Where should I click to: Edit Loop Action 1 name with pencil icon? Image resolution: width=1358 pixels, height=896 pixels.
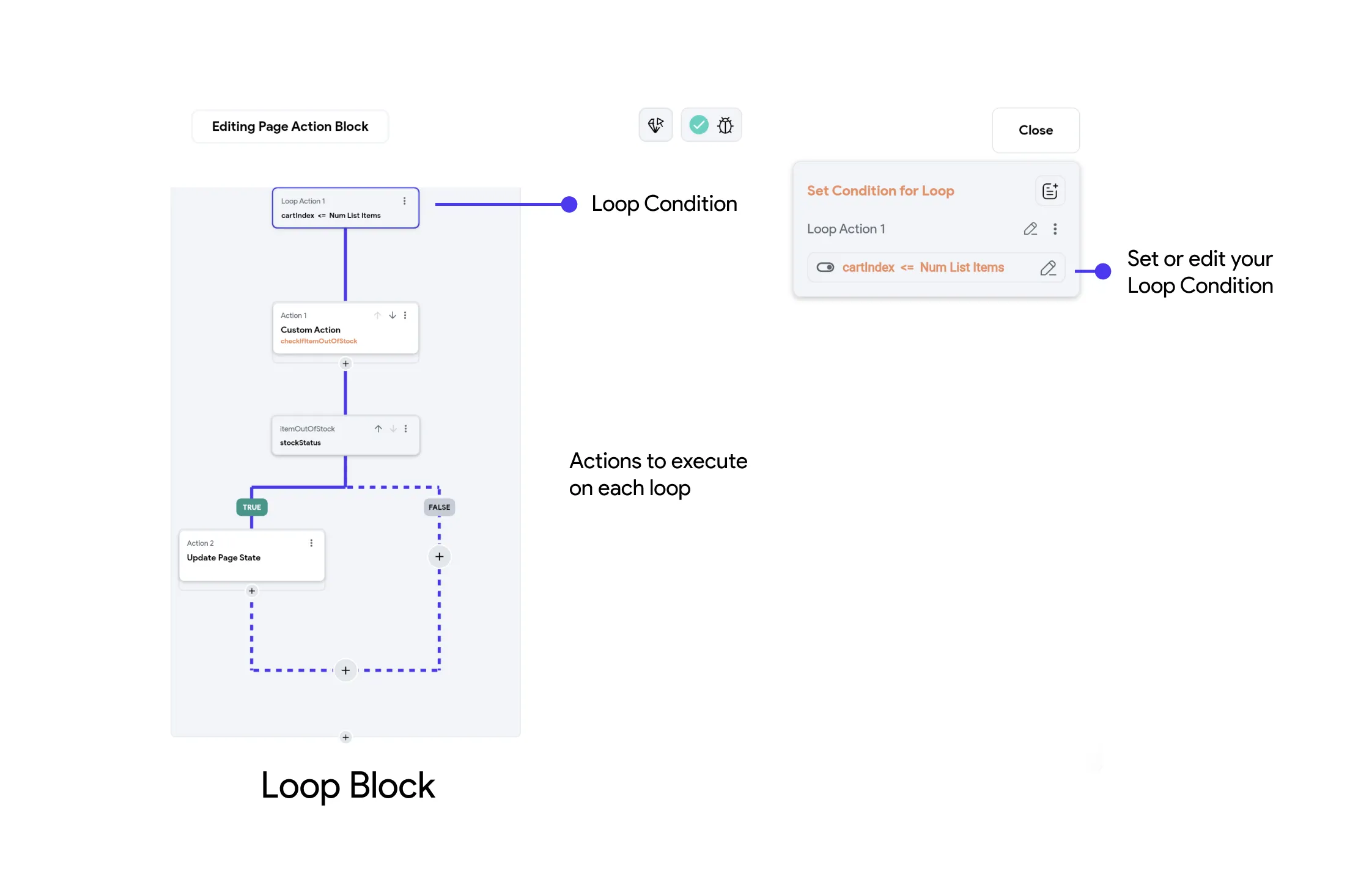point(1030,229)
